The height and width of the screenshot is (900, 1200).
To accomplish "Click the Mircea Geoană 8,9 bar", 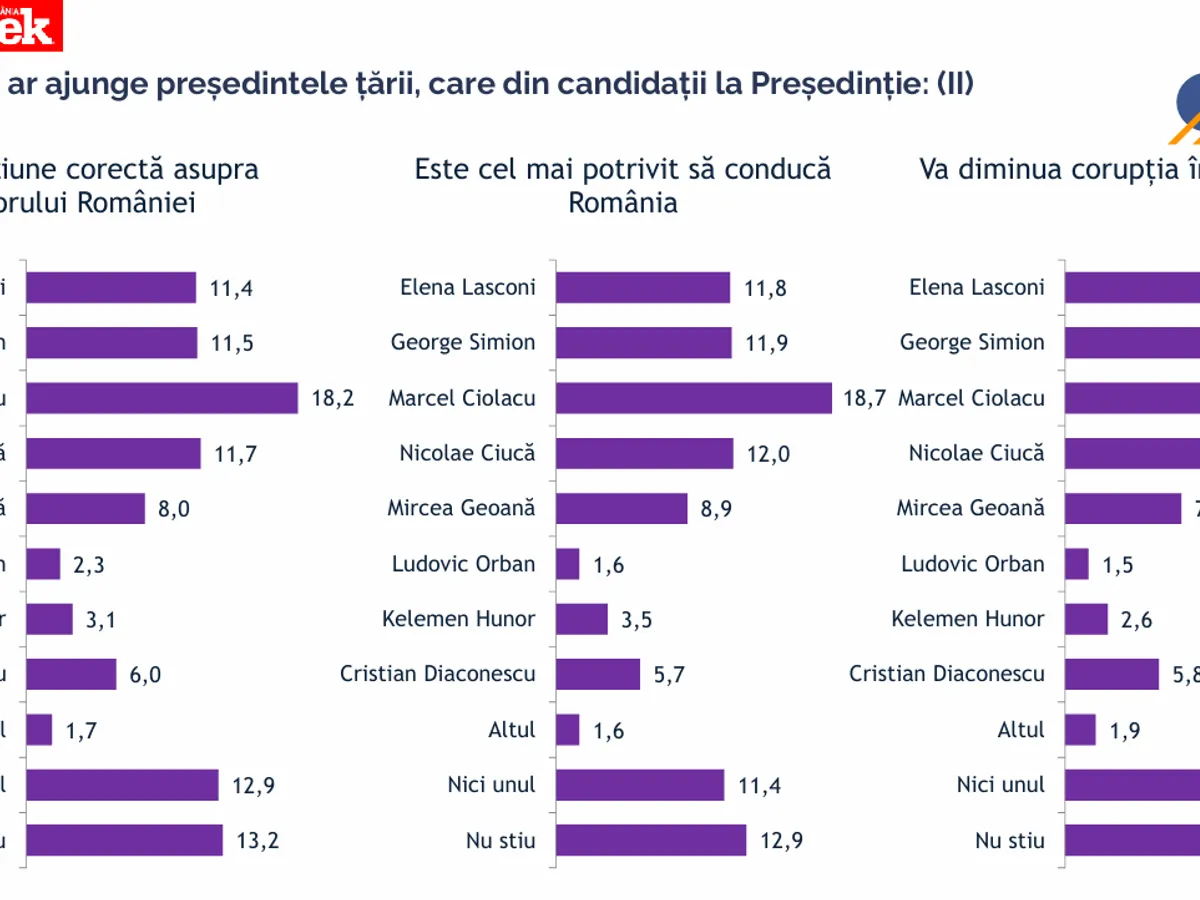I will click(621, 508).
